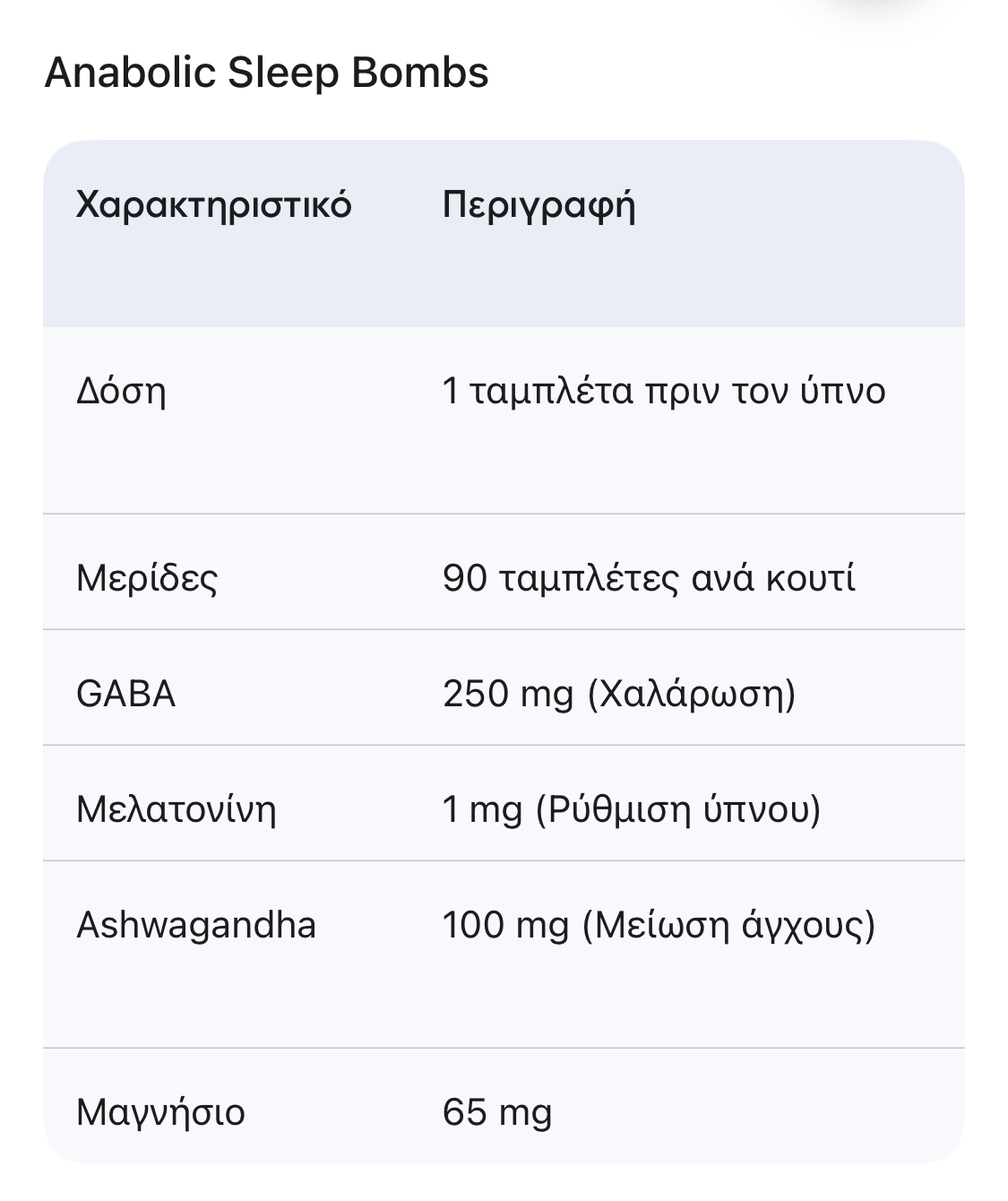Screen dimensions: 1008x1201
Task: Click the 1 mg (Ρύθμιση ύπνου) cell
Action: click(632, 809)
